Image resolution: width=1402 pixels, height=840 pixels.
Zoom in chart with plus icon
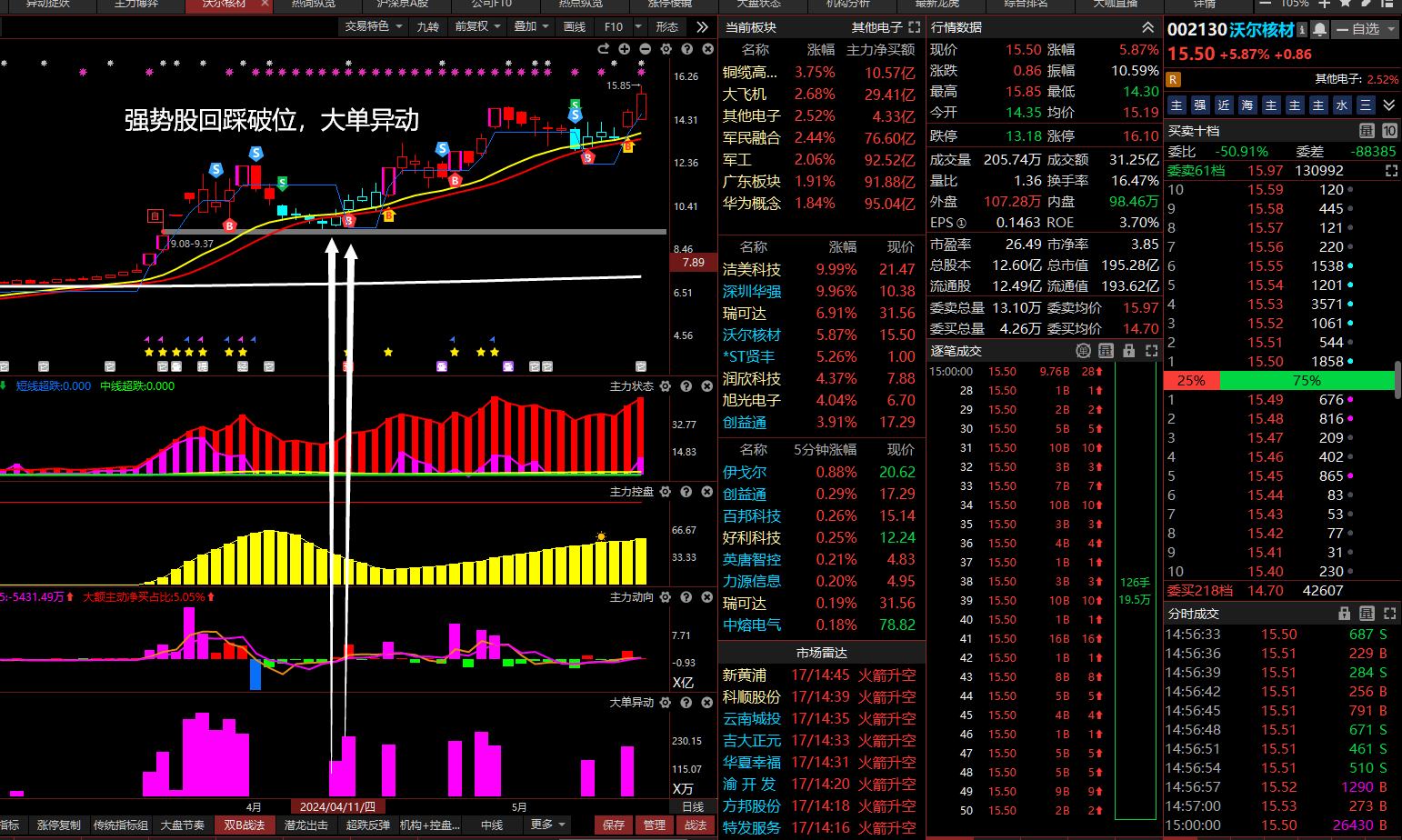(624, 49)
